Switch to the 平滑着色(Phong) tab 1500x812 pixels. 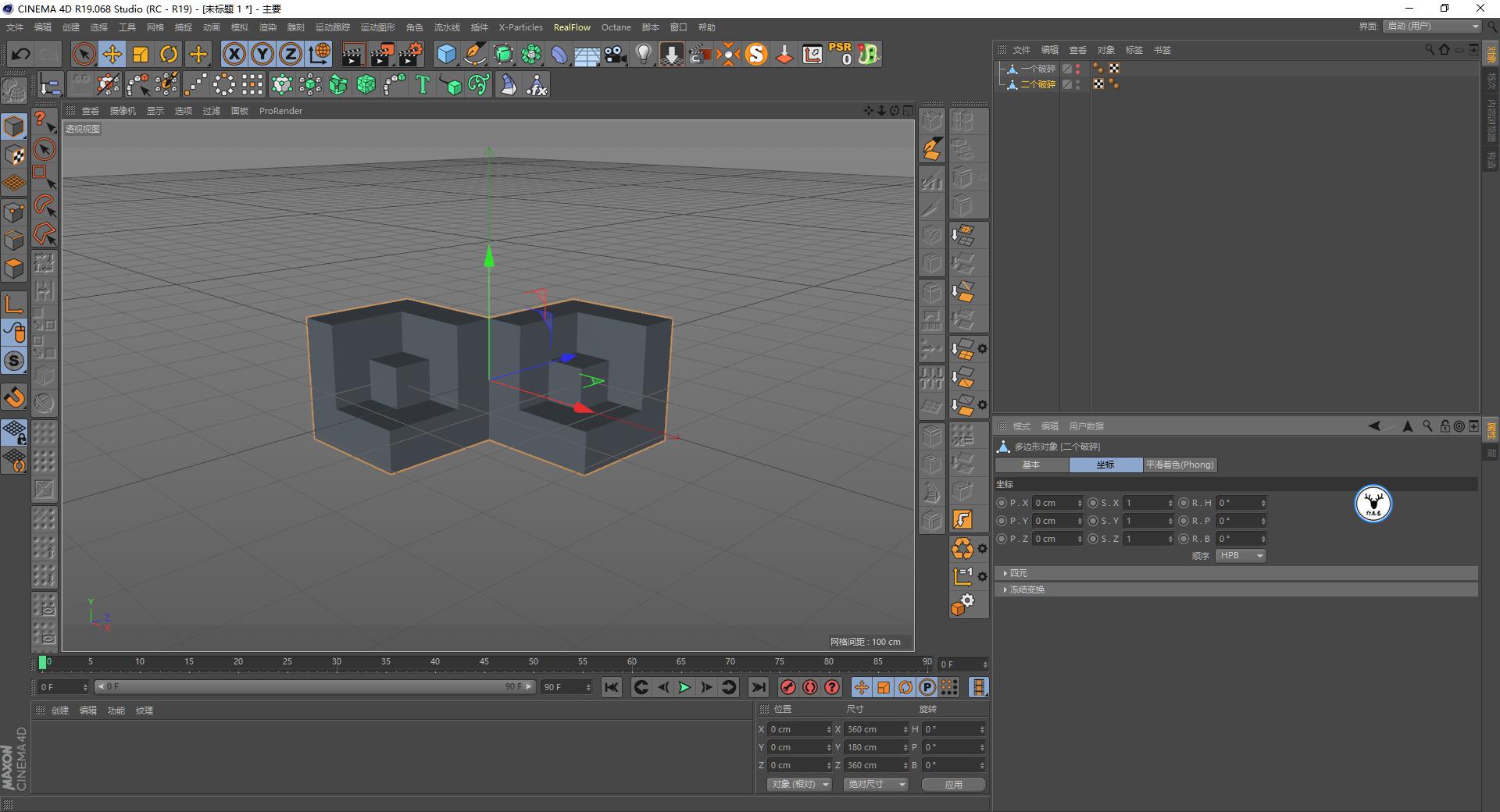1180,465
